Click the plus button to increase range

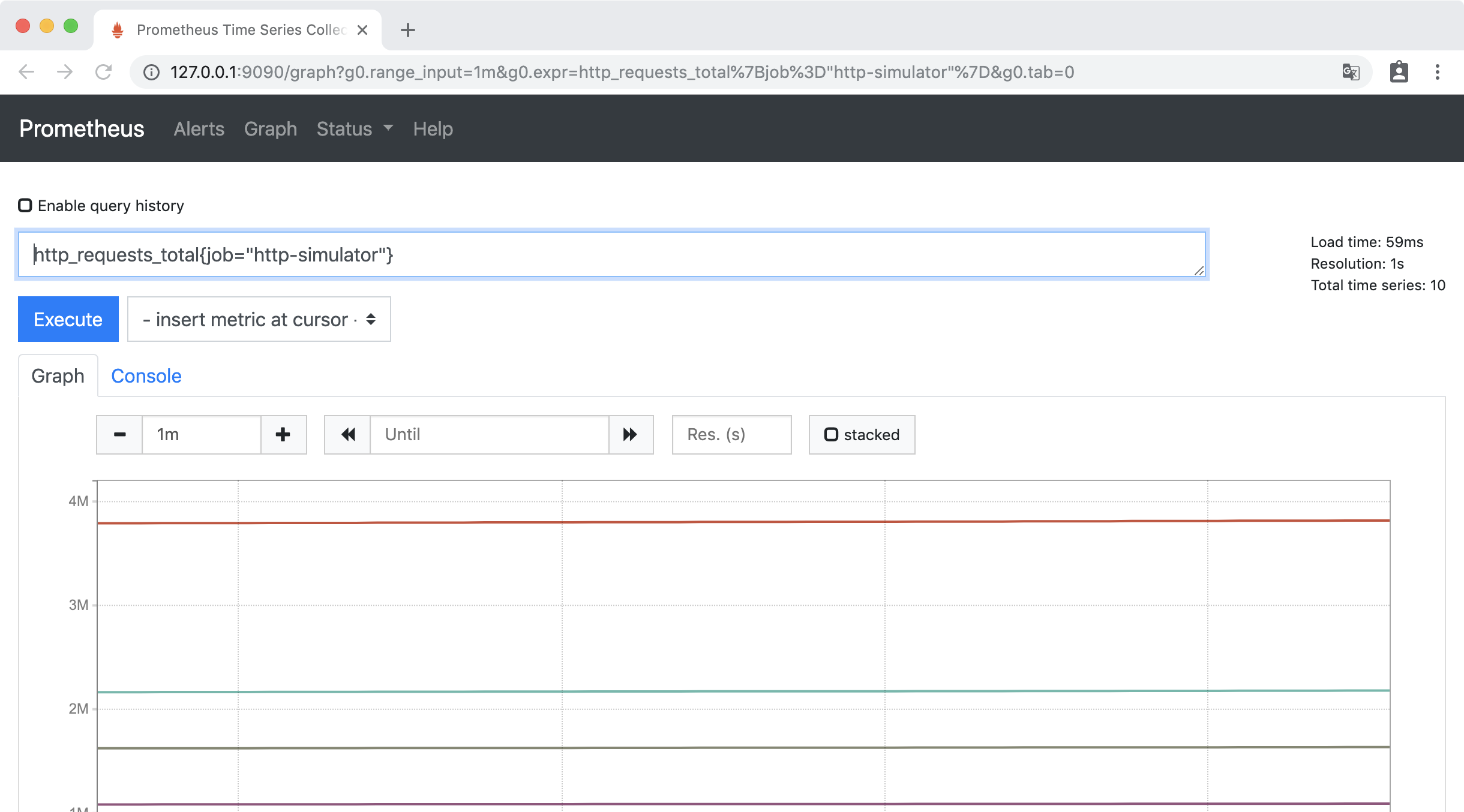283,435
